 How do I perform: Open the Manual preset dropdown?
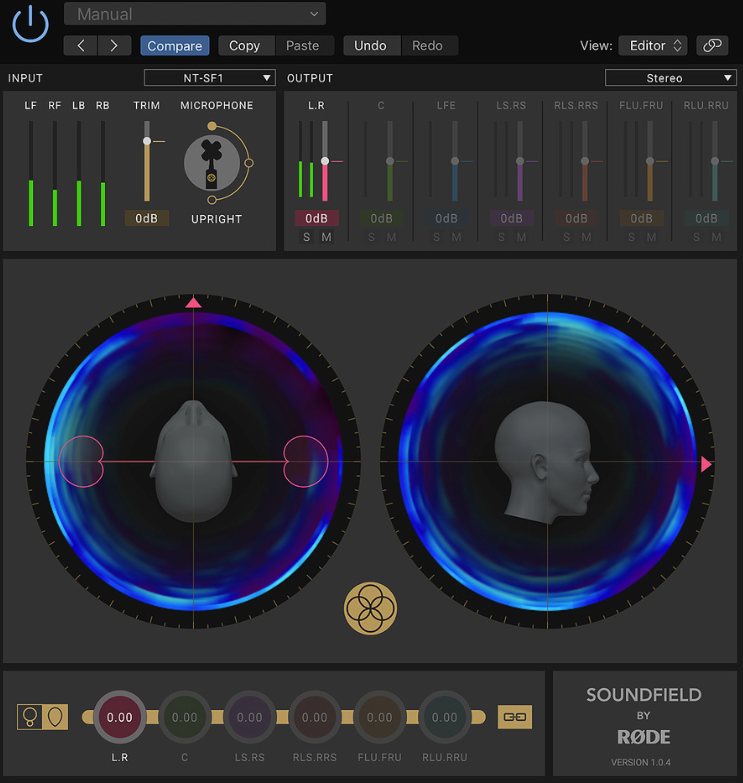coord(195,14)
